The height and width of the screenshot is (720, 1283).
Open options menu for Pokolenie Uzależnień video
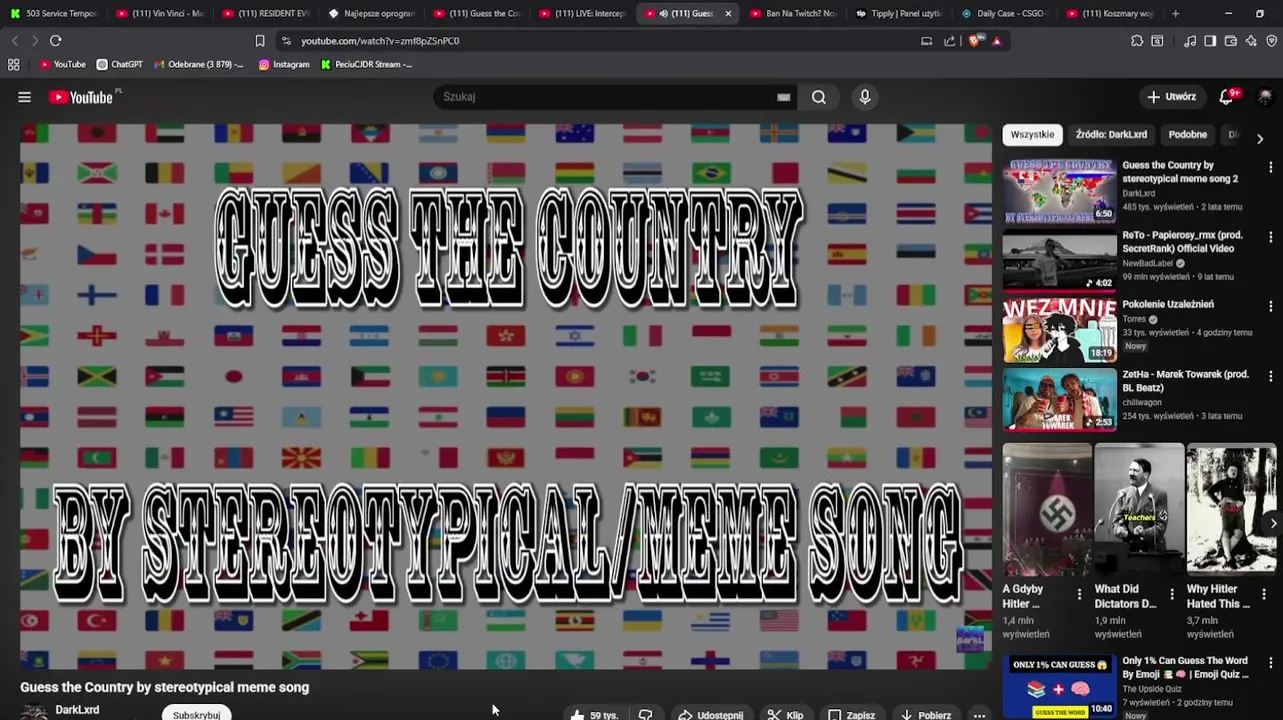tap(1271, 307)
